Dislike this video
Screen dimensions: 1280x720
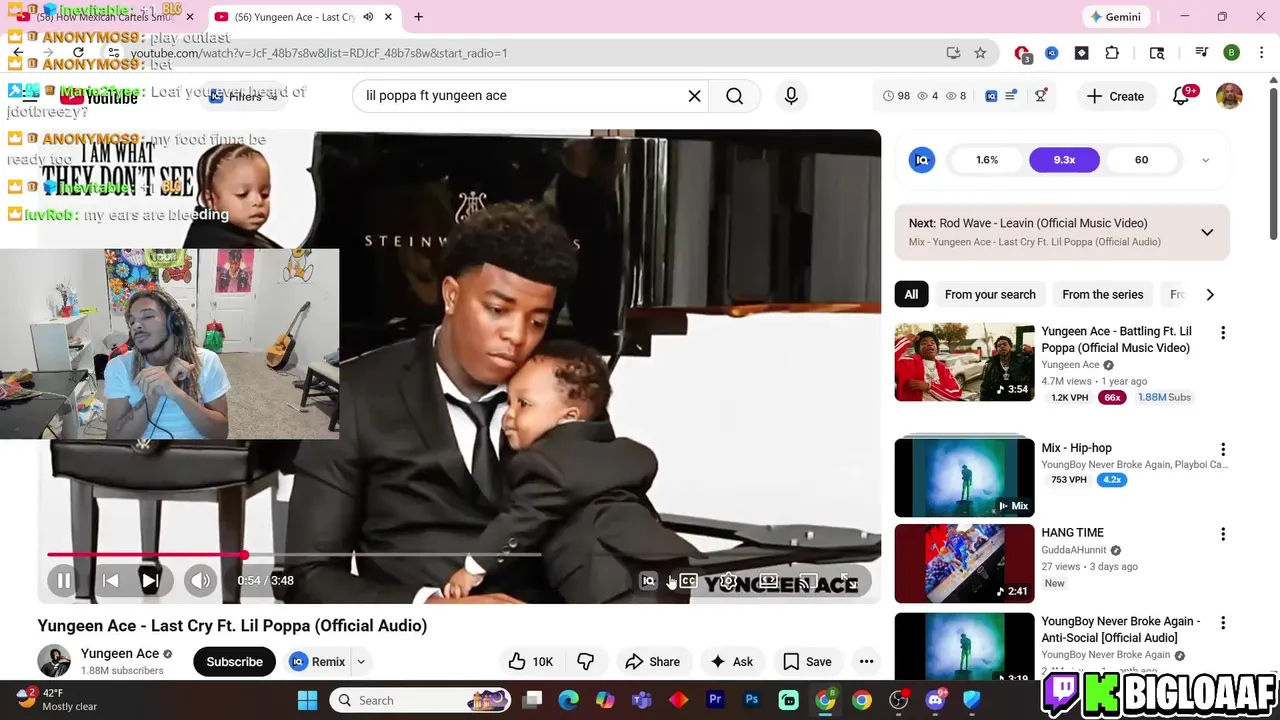click(x=586, y=662)
